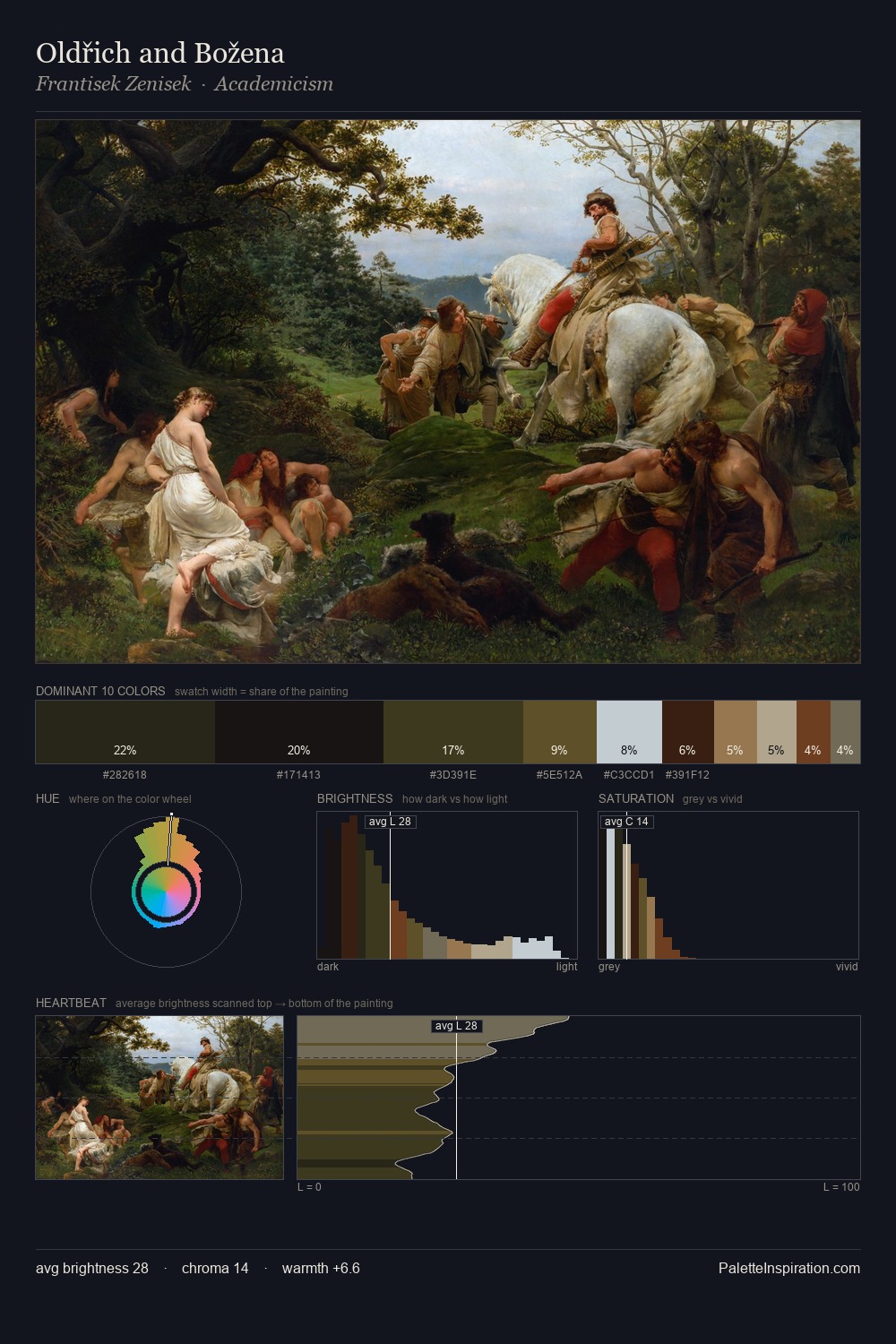Pick the 8% light grey swatch
The image size is (896, 1344).
[x=630, y=732]
